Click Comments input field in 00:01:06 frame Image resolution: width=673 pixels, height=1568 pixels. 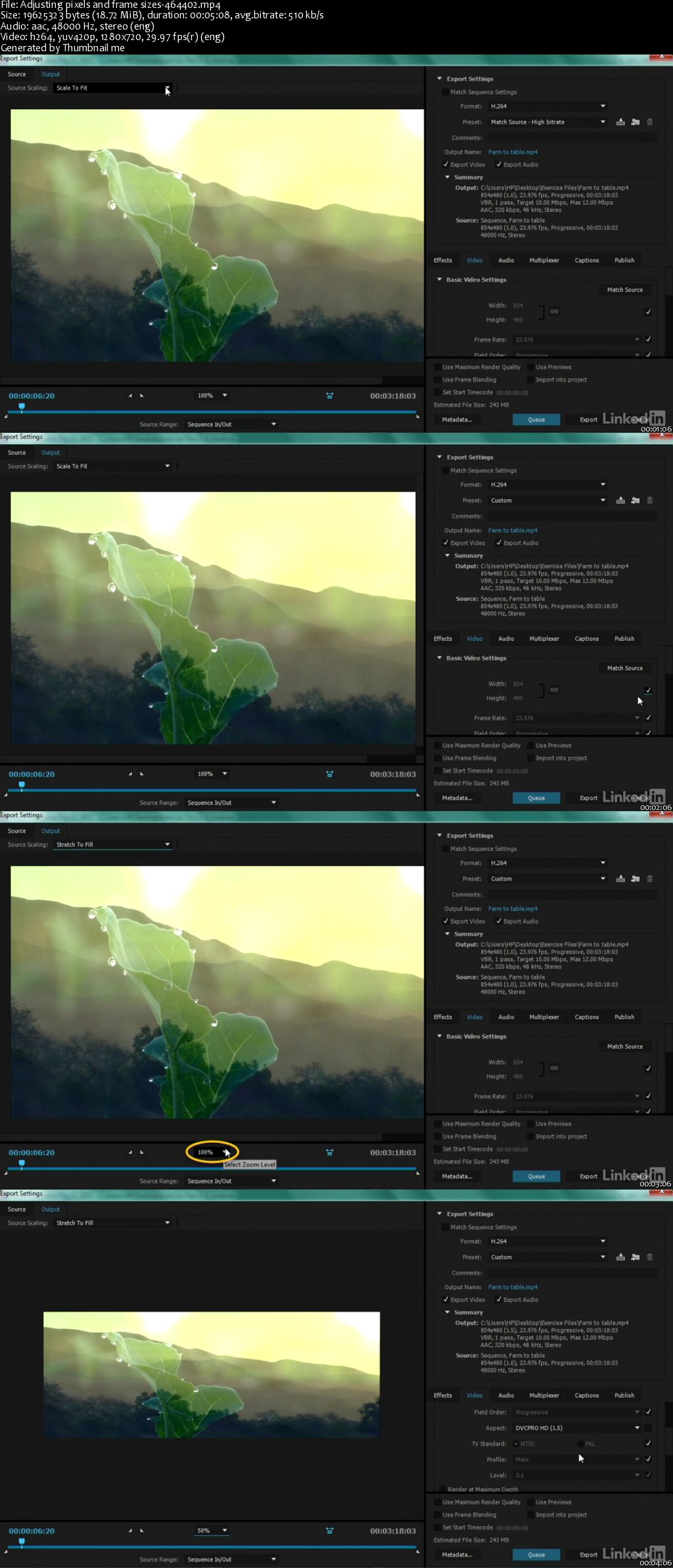(571, 138)
